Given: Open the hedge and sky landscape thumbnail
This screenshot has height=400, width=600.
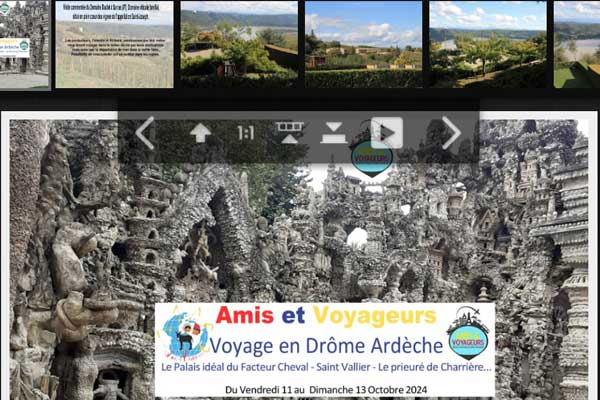Looking at the screenshot, I should pyautogui.click(x=364, y=44).
